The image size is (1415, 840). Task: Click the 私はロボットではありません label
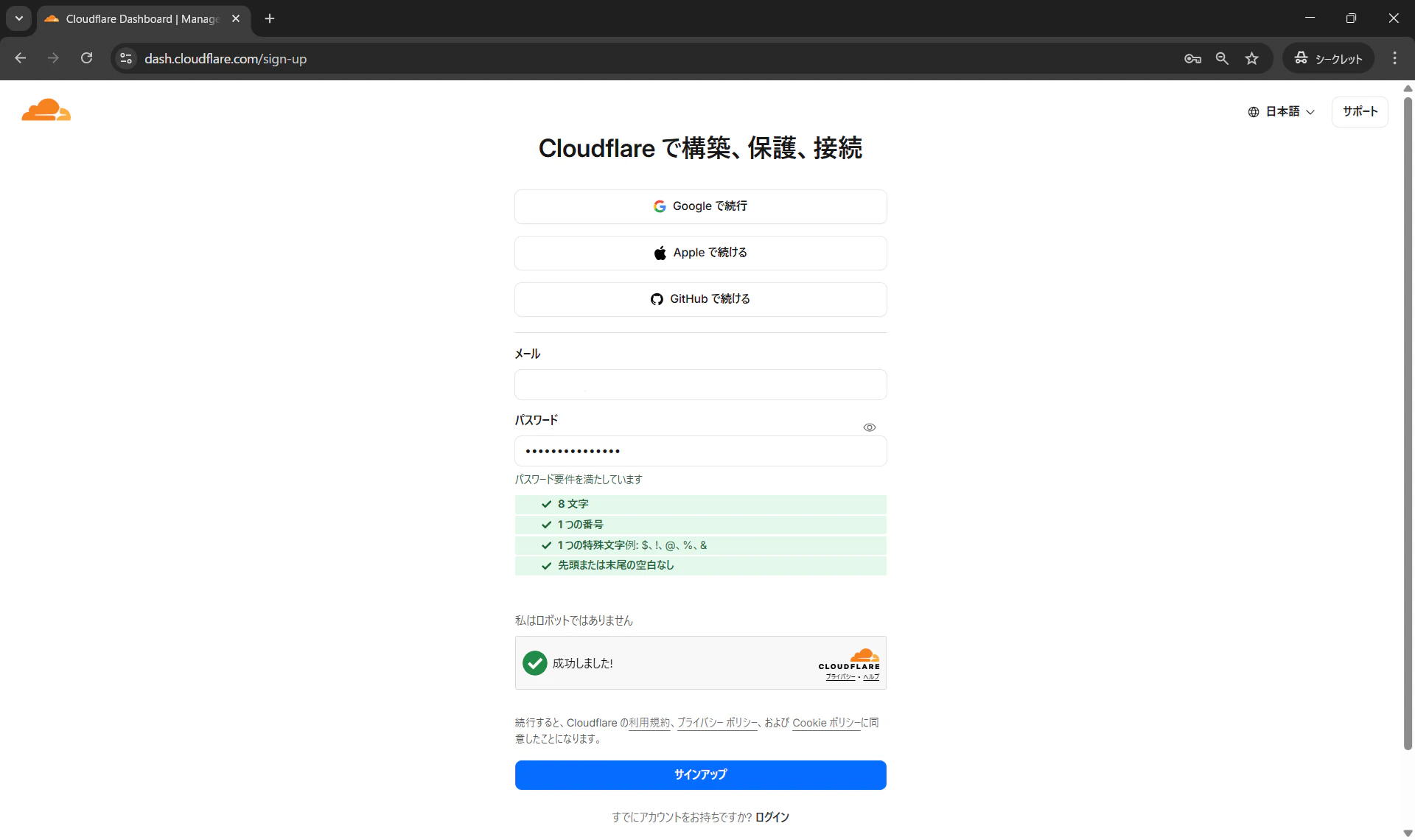coord(573,620)
